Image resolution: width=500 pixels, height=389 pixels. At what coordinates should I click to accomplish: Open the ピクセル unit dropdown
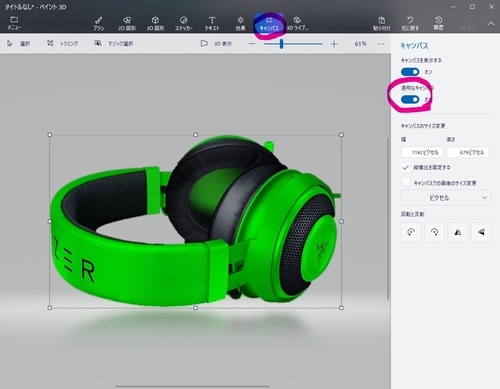(446, 198)
